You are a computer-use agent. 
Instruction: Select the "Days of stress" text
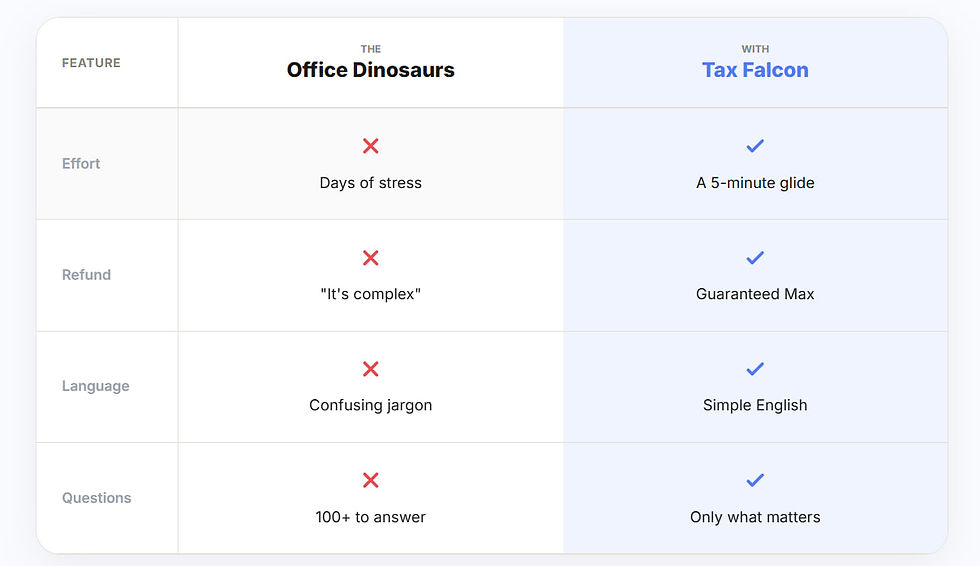[371, 182]
